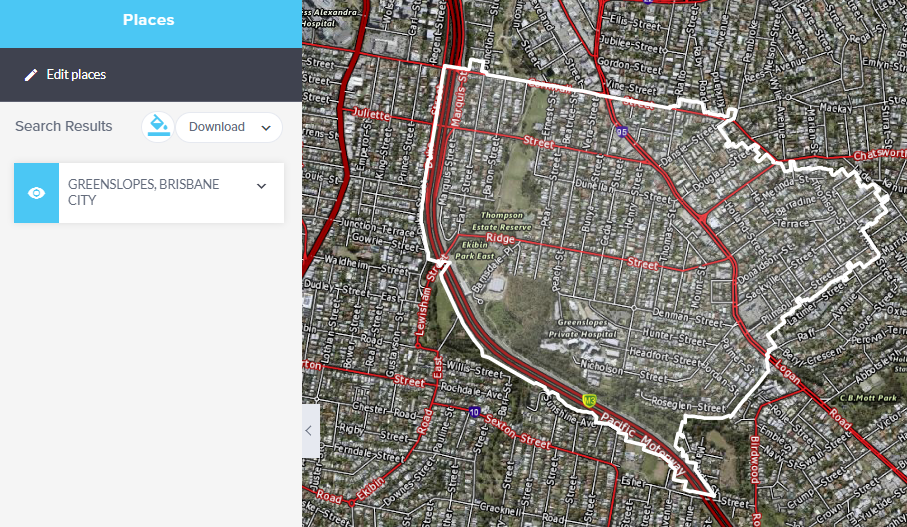Click the route 95 shield marker

tap(623, 132)
